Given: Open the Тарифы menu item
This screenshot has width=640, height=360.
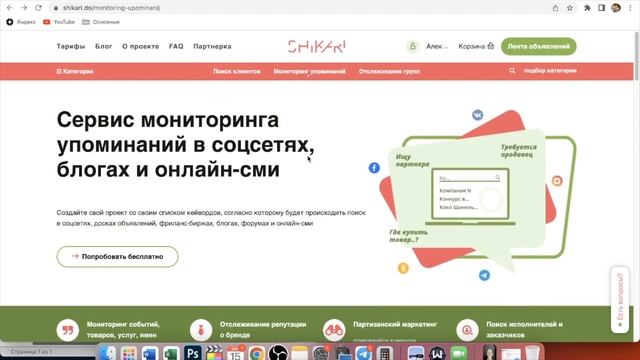Looking at the screenshot, I should pyautogui.click(x=71, y=46).
